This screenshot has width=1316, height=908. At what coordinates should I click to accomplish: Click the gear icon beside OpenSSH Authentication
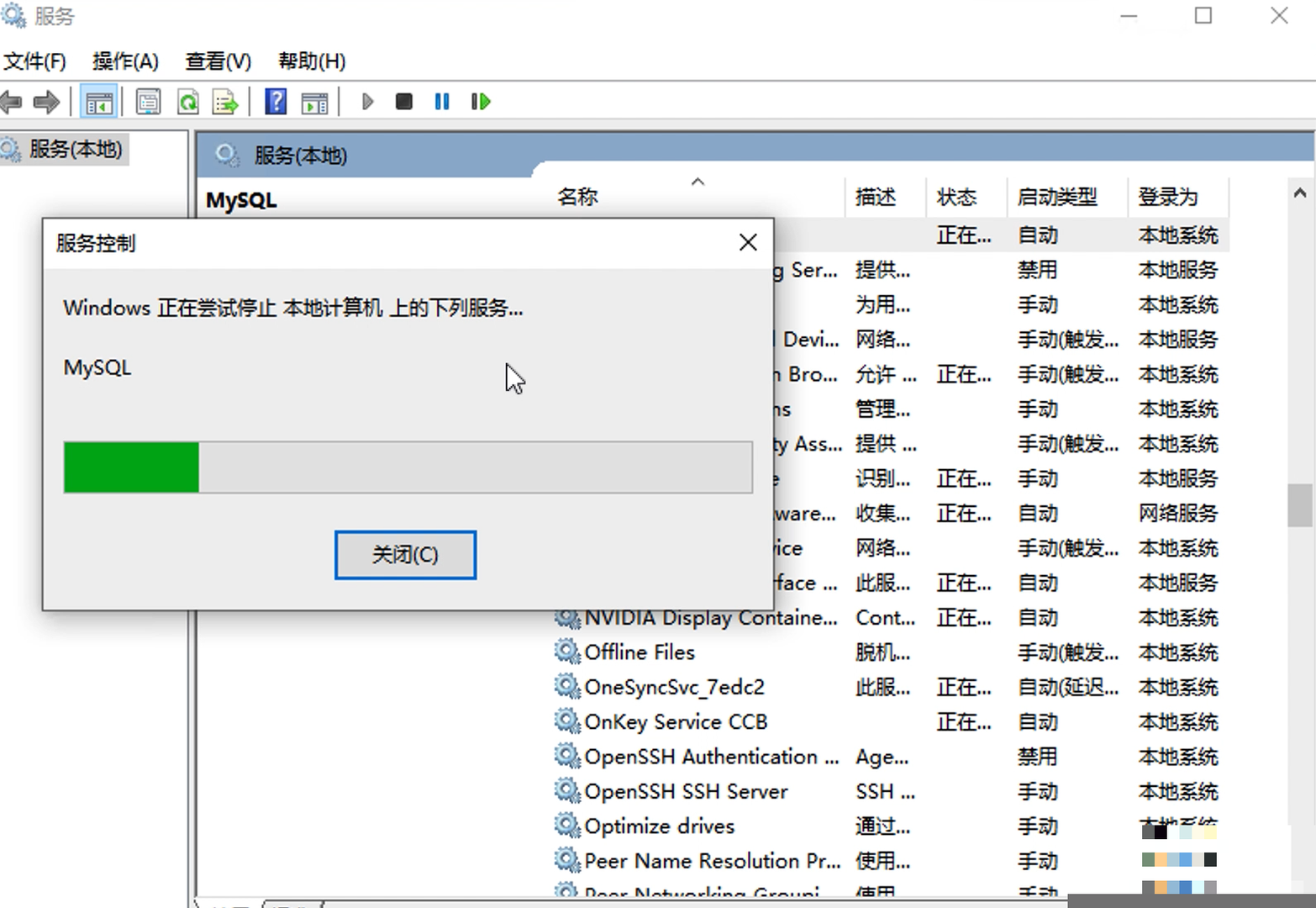click(568, 757)
